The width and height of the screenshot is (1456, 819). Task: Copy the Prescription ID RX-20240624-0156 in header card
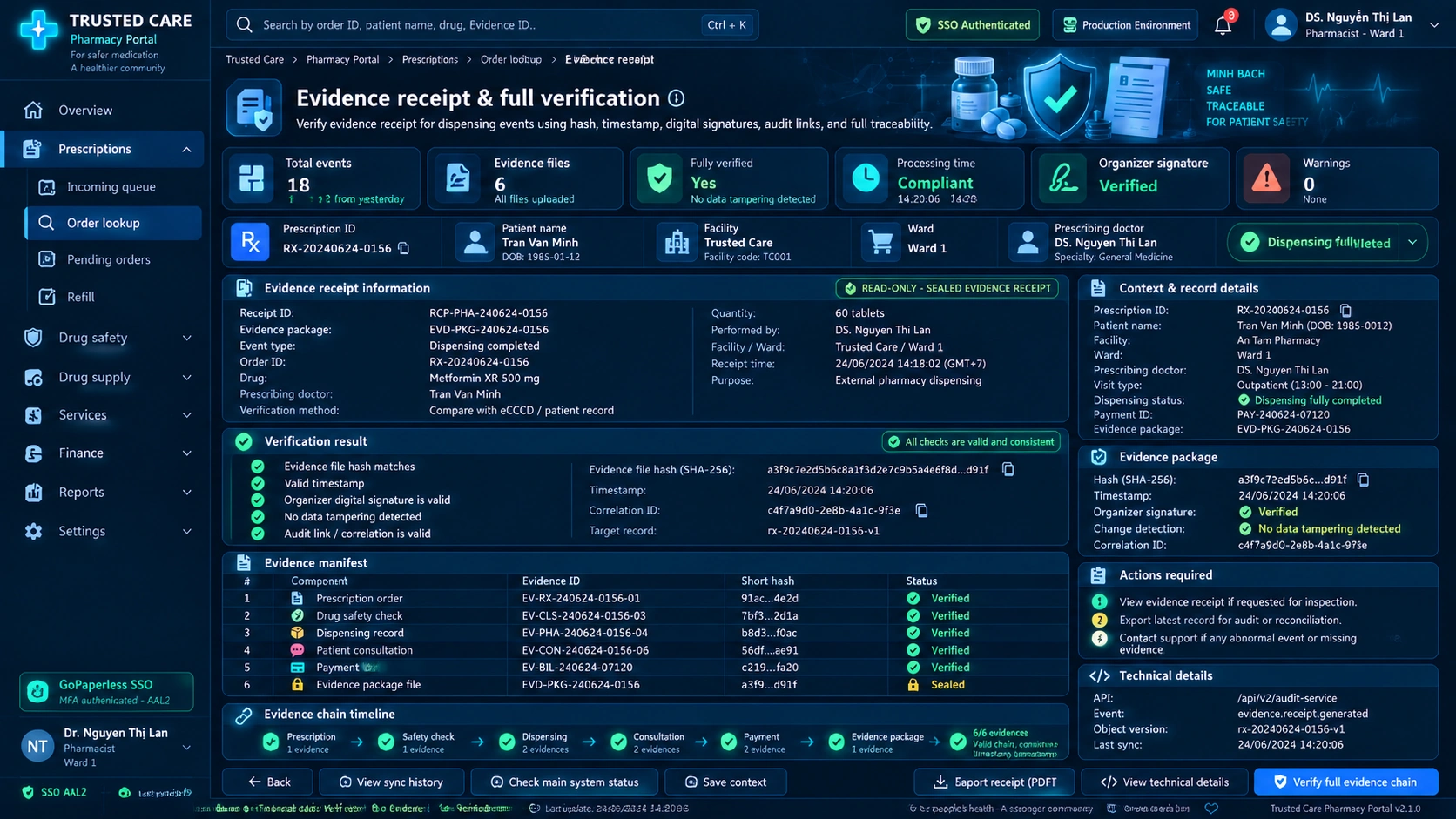(x=404, y=248)
